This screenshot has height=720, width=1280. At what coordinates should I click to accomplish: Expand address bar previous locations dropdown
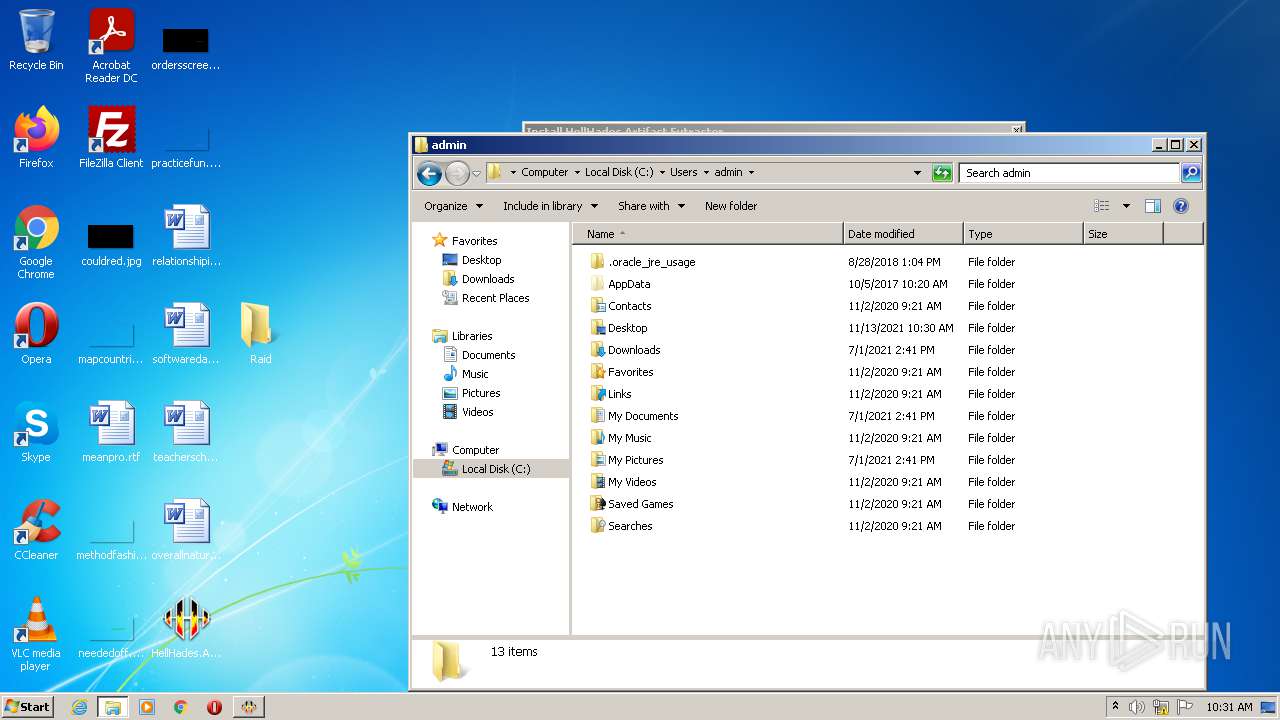(x=917, y=173)
